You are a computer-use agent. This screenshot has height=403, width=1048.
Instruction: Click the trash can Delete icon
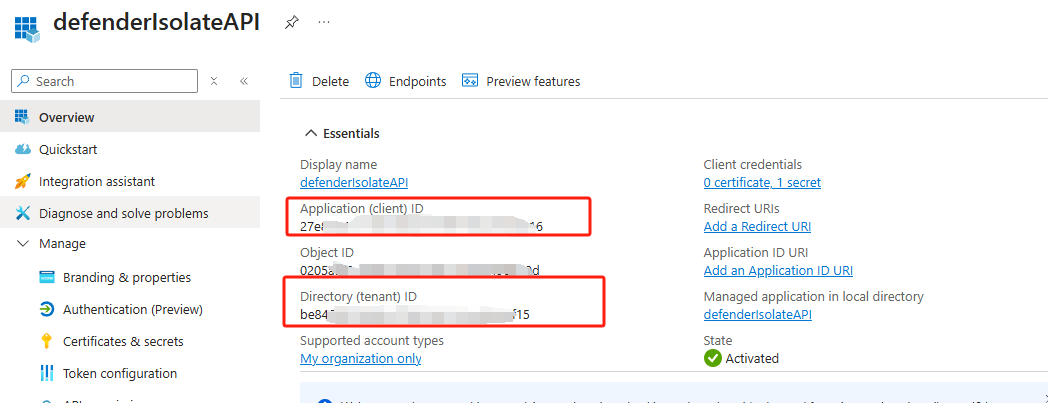pyautogui.click(x=295, y=81)
